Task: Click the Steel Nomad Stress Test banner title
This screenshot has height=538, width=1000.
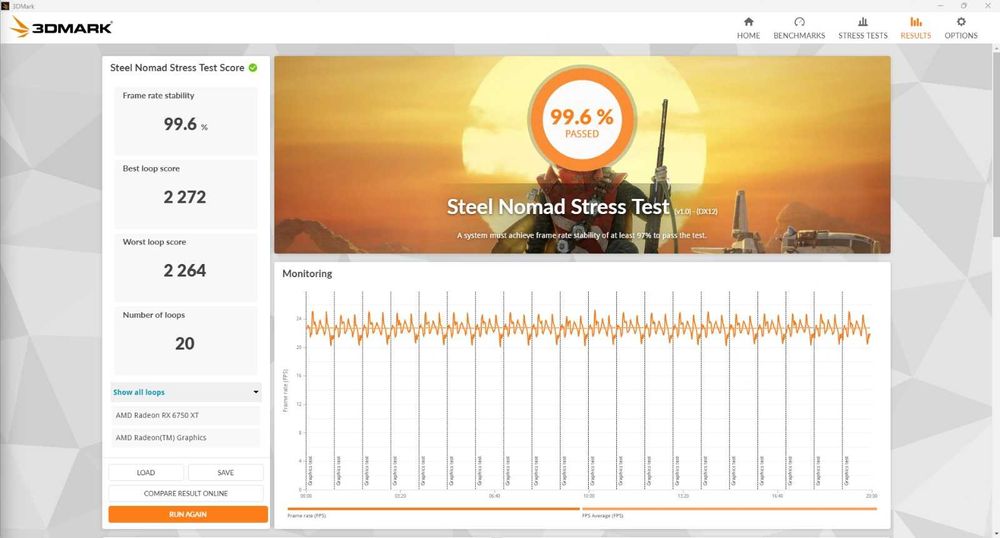Action: [x=558, y=207]
